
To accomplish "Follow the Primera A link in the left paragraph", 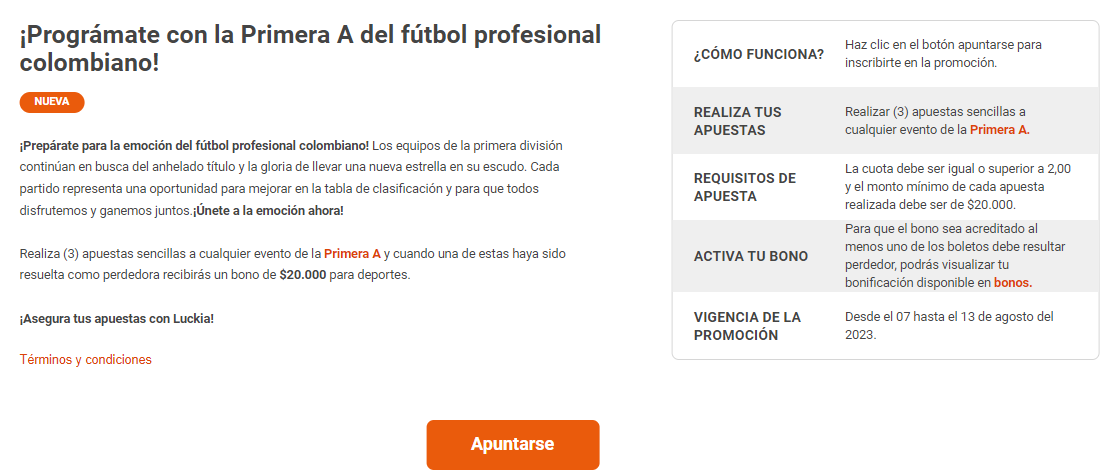I will click(352, 253).
